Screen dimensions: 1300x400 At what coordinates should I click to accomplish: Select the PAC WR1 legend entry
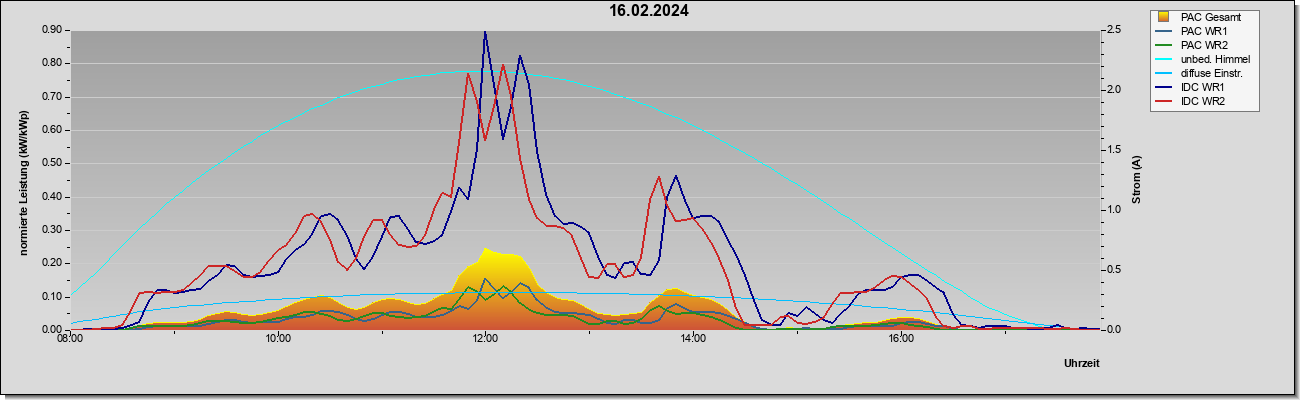(1204, 31)
